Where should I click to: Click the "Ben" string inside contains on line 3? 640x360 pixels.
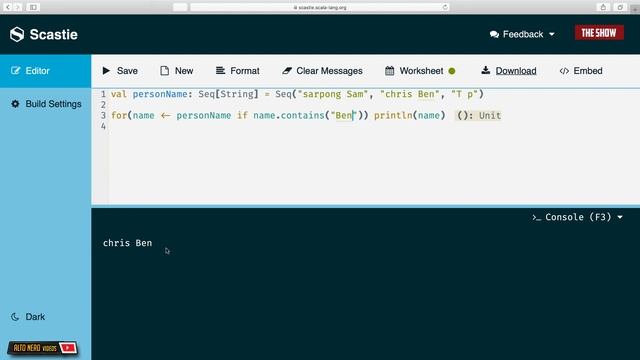pyautogui.click(x=344, y=116)
